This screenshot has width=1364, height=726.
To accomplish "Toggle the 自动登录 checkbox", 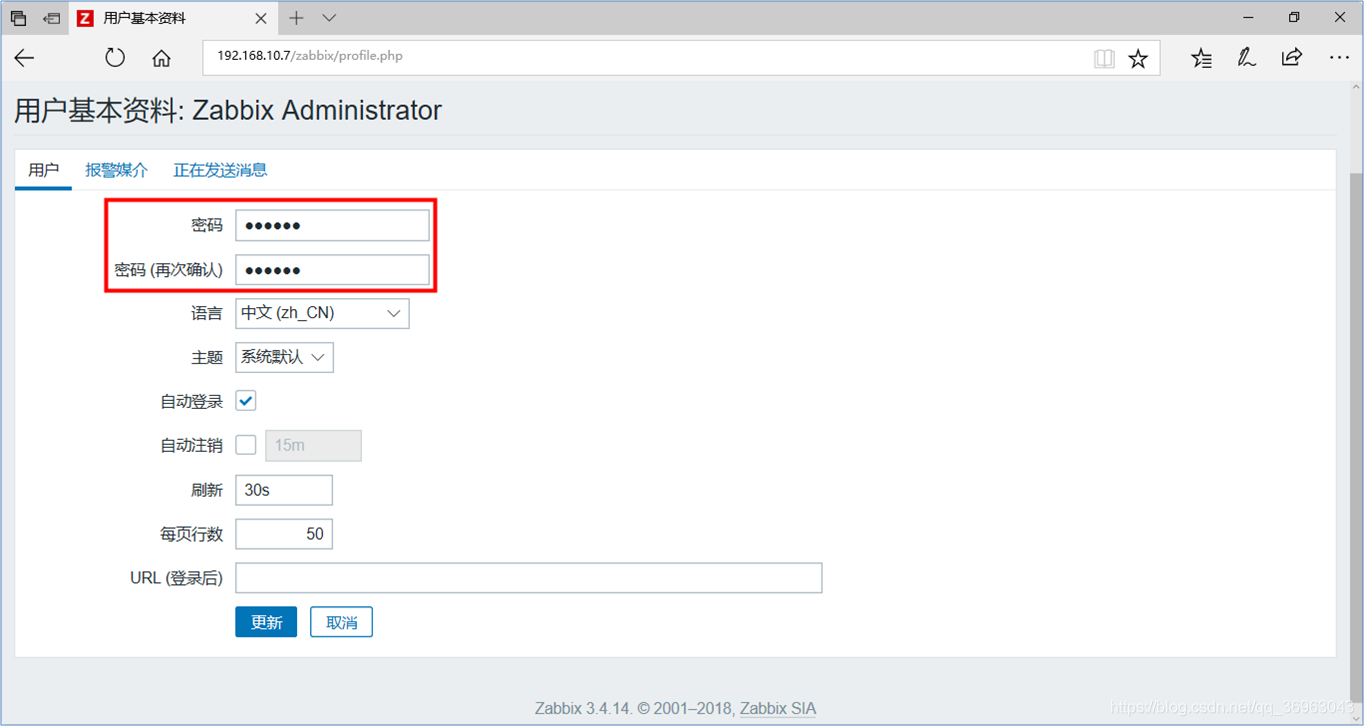I will point(246,401).
